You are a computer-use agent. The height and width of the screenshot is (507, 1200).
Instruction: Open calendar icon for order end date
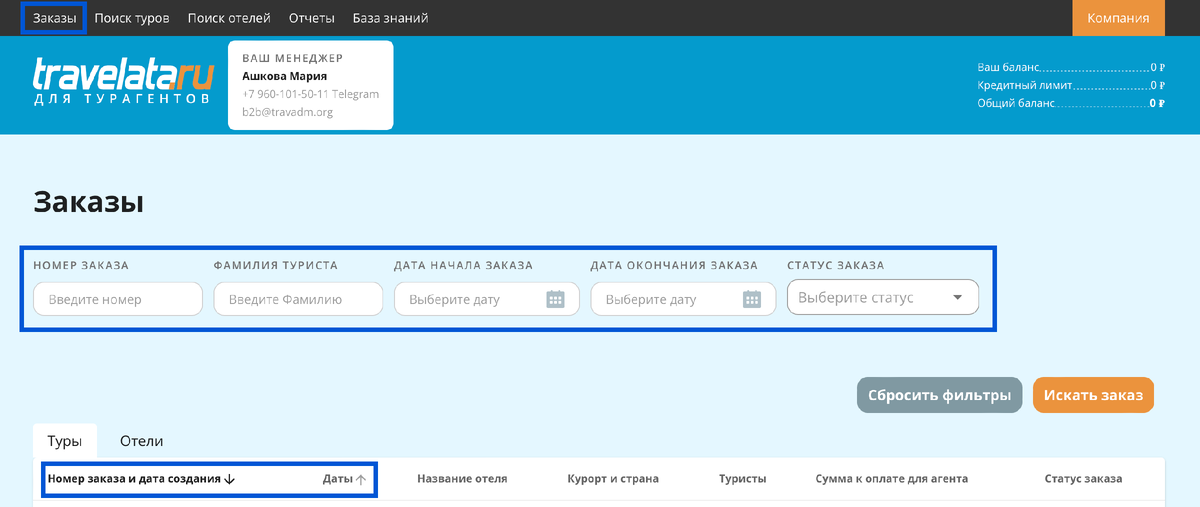tap(753, 299)
